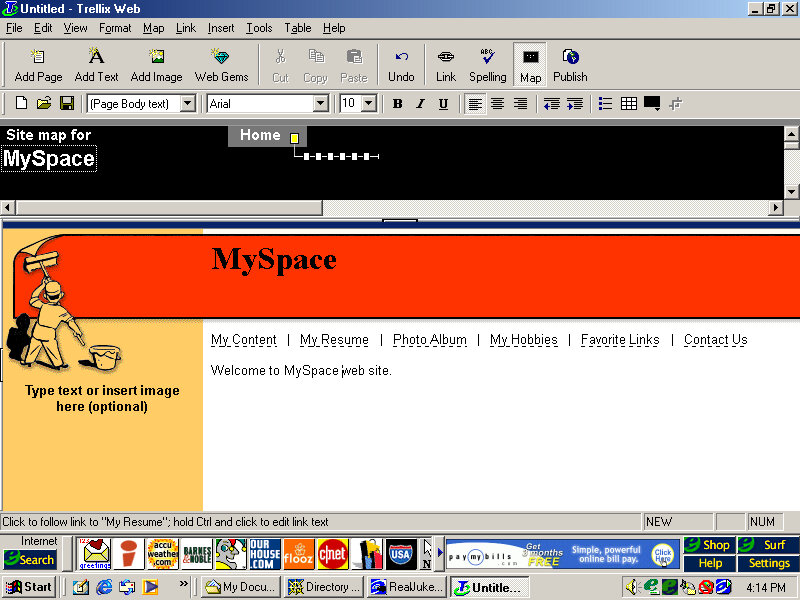Run the Spelling checker
The height and width of the screenshot is (600, 800).
488,65
